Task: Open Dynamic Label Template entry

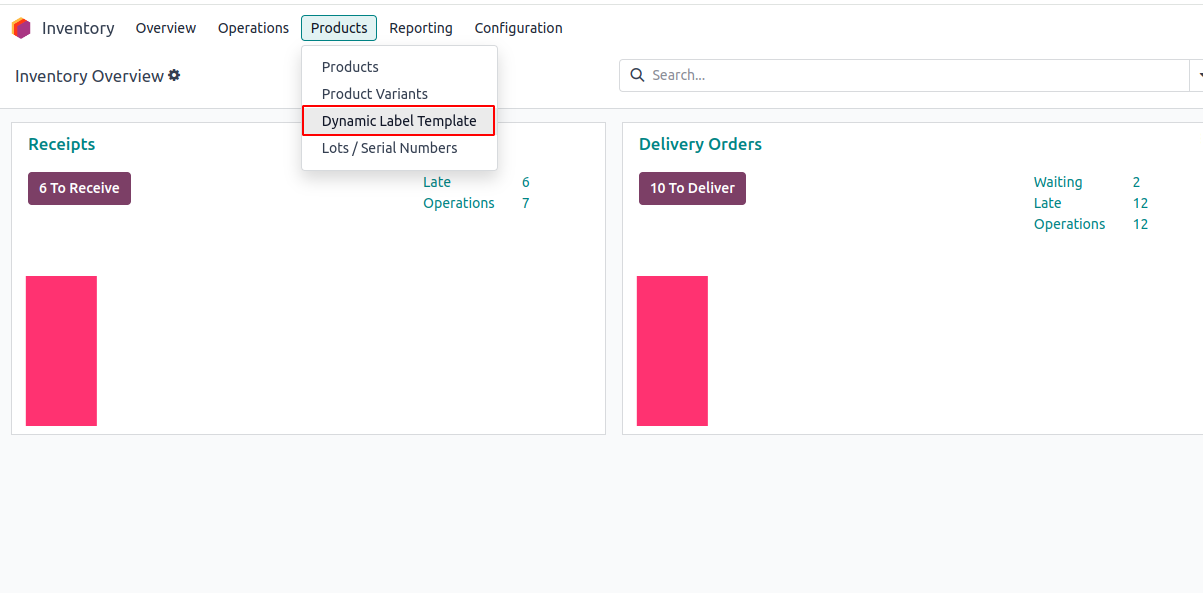Action: 399,121
